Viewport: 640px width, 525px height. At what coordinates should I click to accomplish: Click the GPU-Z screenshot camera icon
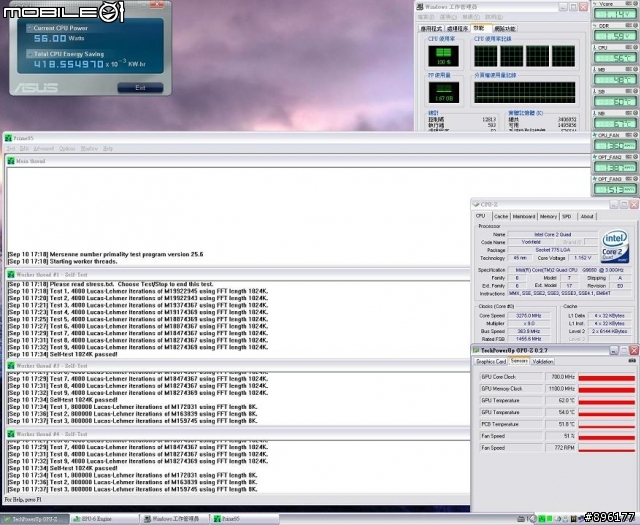click(x=632, y=361)
